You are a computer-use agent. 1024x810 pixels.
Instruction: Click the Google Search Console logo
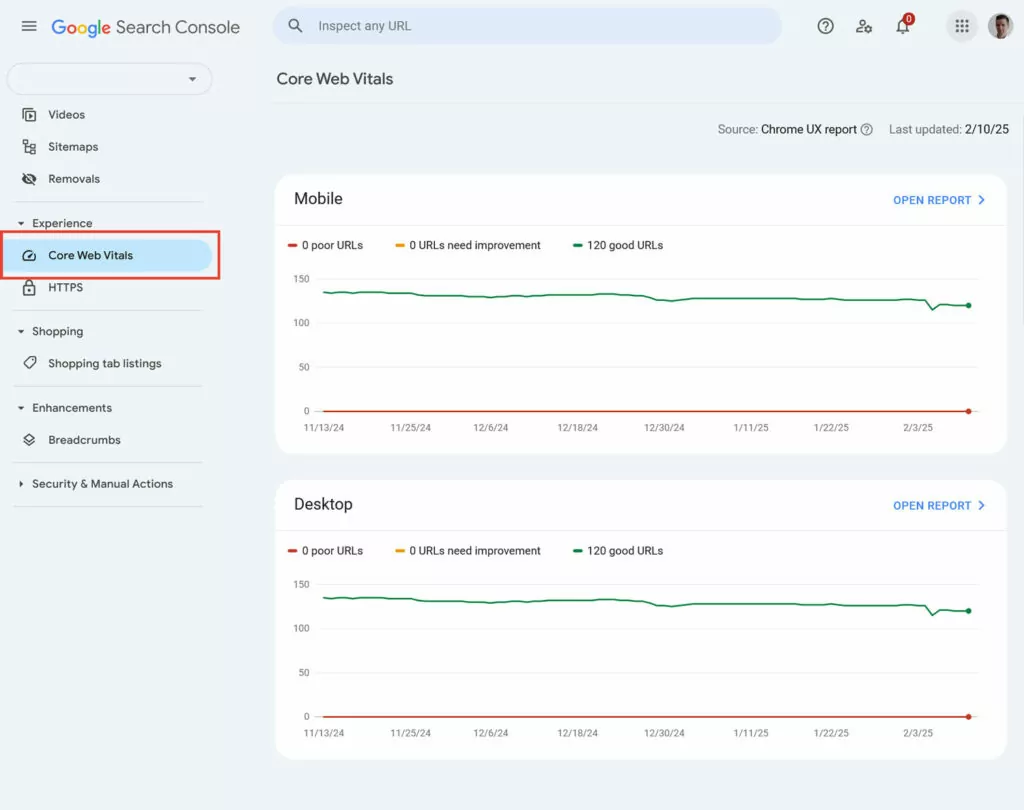(146, 27)
